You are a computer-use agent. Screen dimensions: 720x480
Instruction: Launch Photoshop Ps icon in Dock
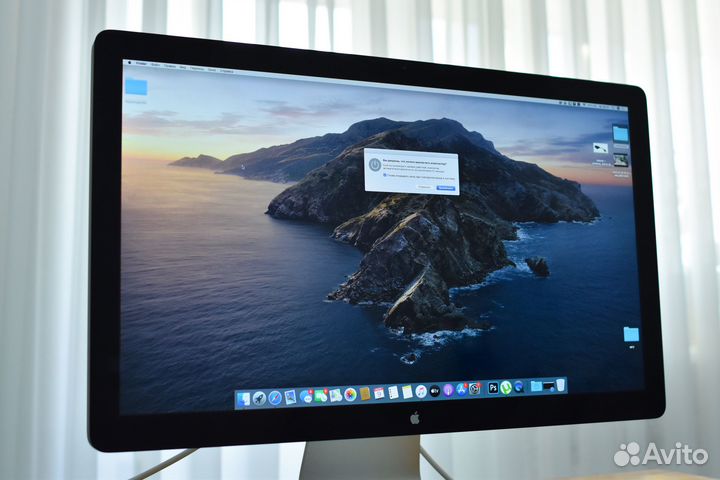point(493,388)
